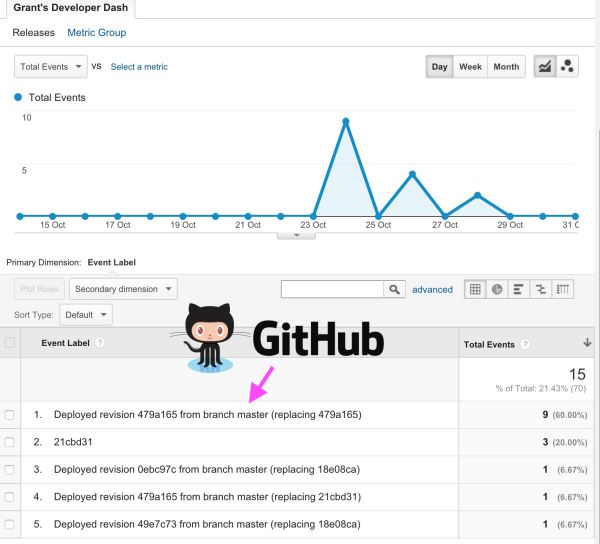Check the row 1 revision 479a165 checkbox
The height and width of the screenshot is (544, 600).
coord(9,415)
